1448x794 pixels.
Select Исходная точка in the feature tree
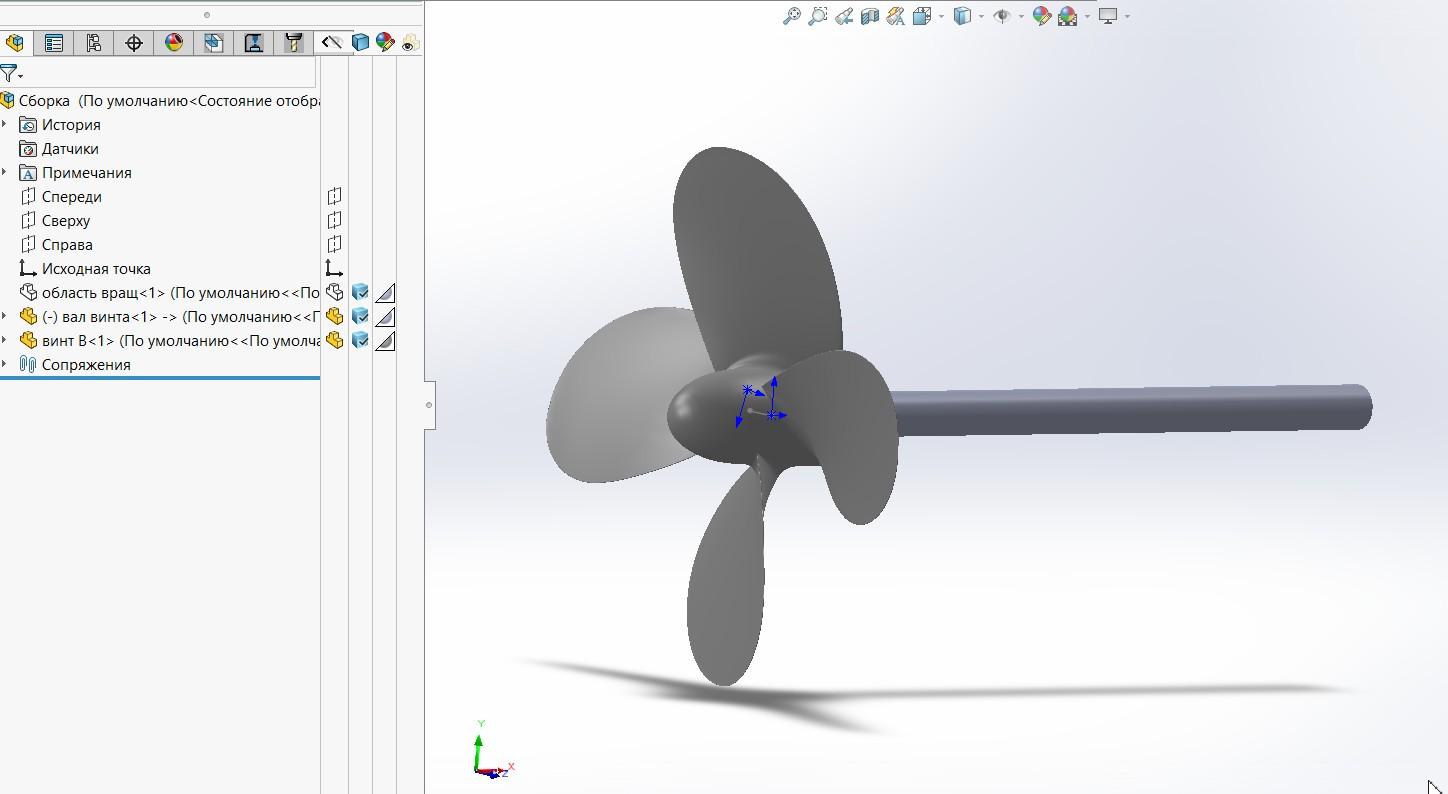coord(95,269)
